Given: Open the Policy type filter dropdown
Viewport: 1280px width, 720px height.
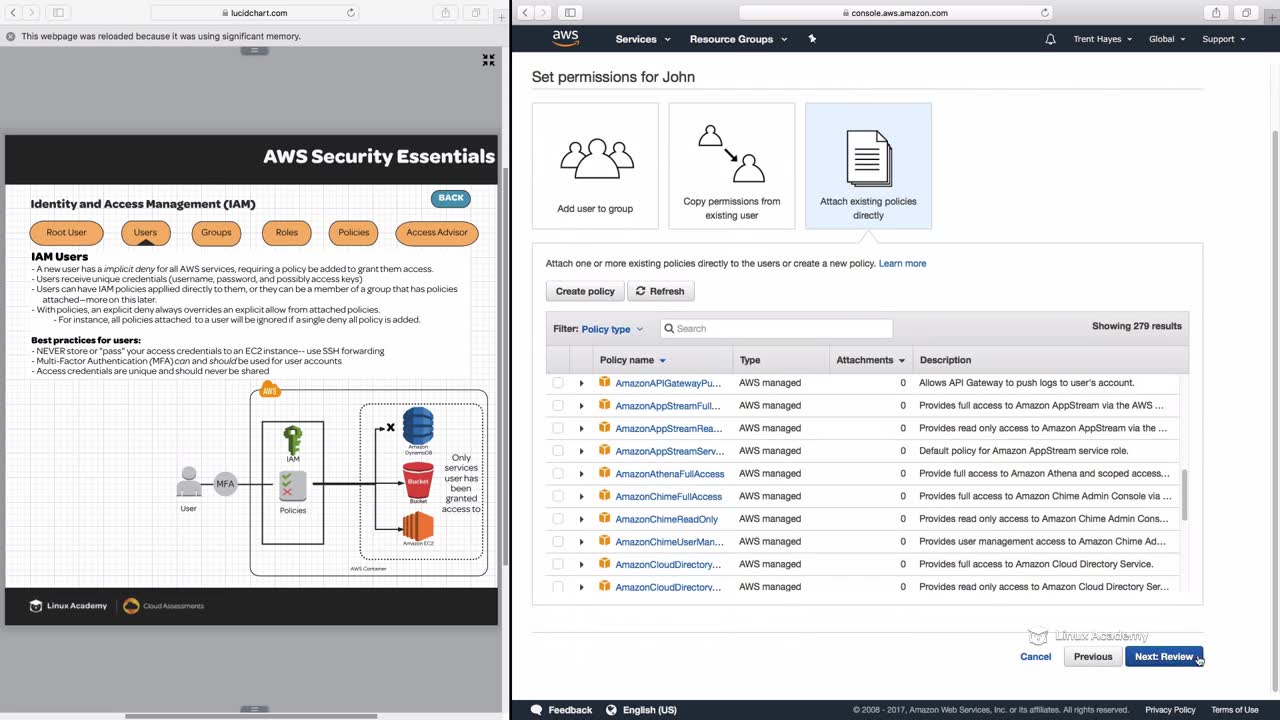Looking at the screenshot, I should [612, 329].
